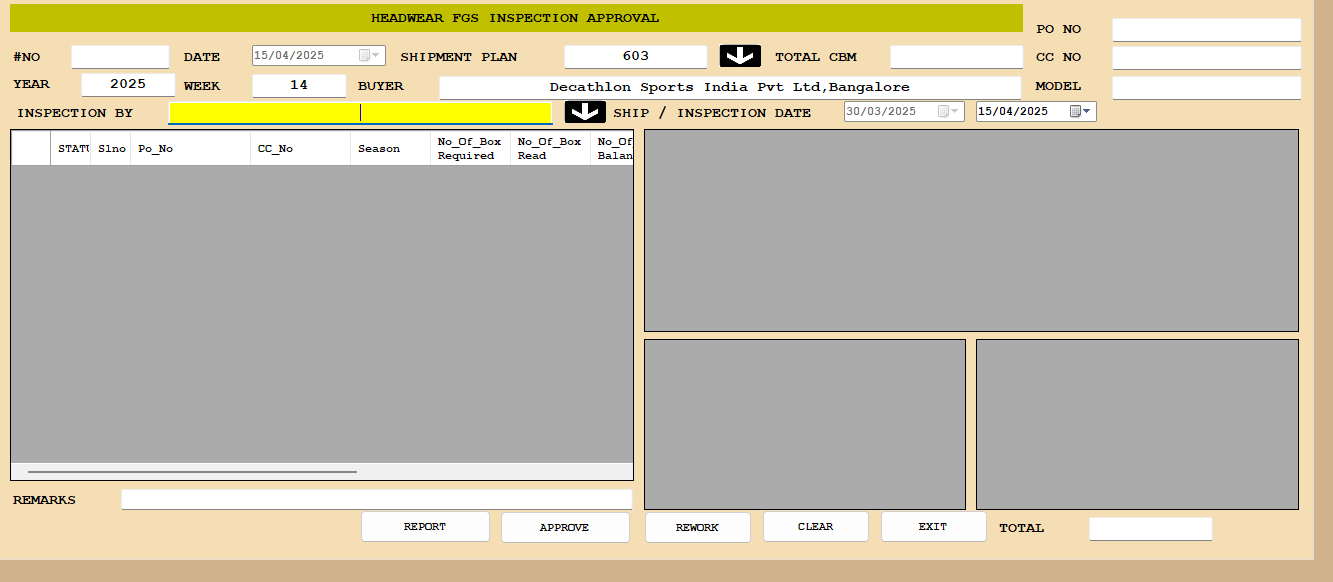
Task: Click the REWORK button
Action: tap(697, 527)
